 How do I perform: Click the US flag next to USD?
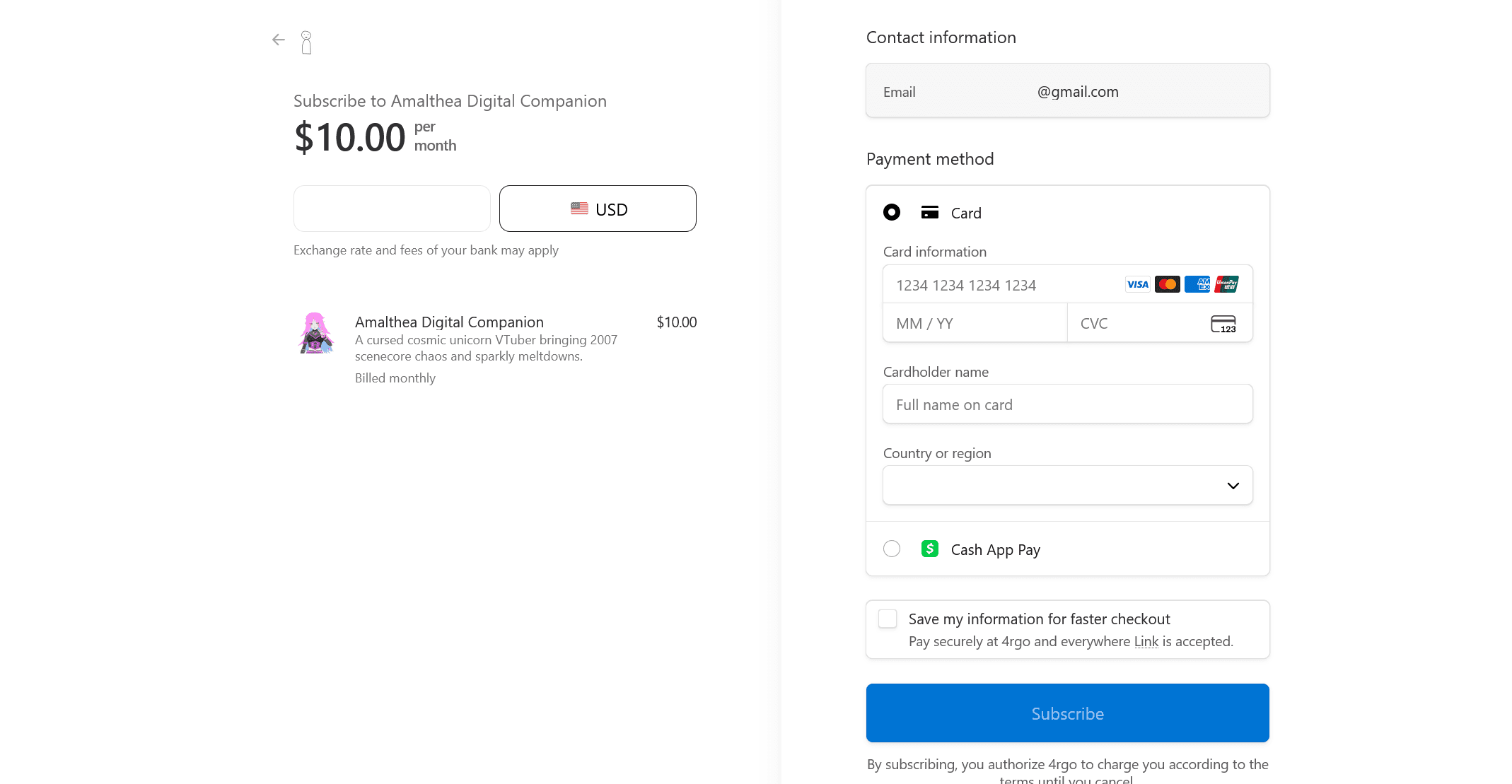click(x=579, y=208)
